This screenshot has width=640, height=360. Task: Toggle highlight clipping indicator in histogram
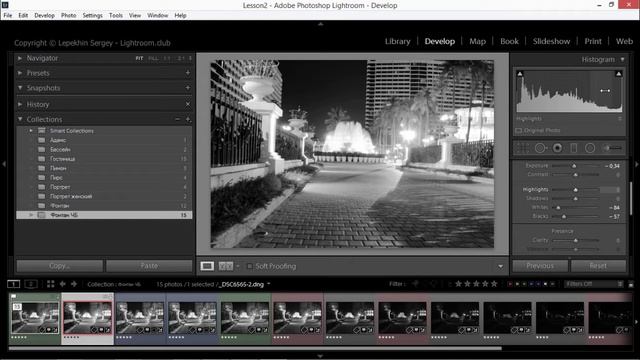click(619, 74)
